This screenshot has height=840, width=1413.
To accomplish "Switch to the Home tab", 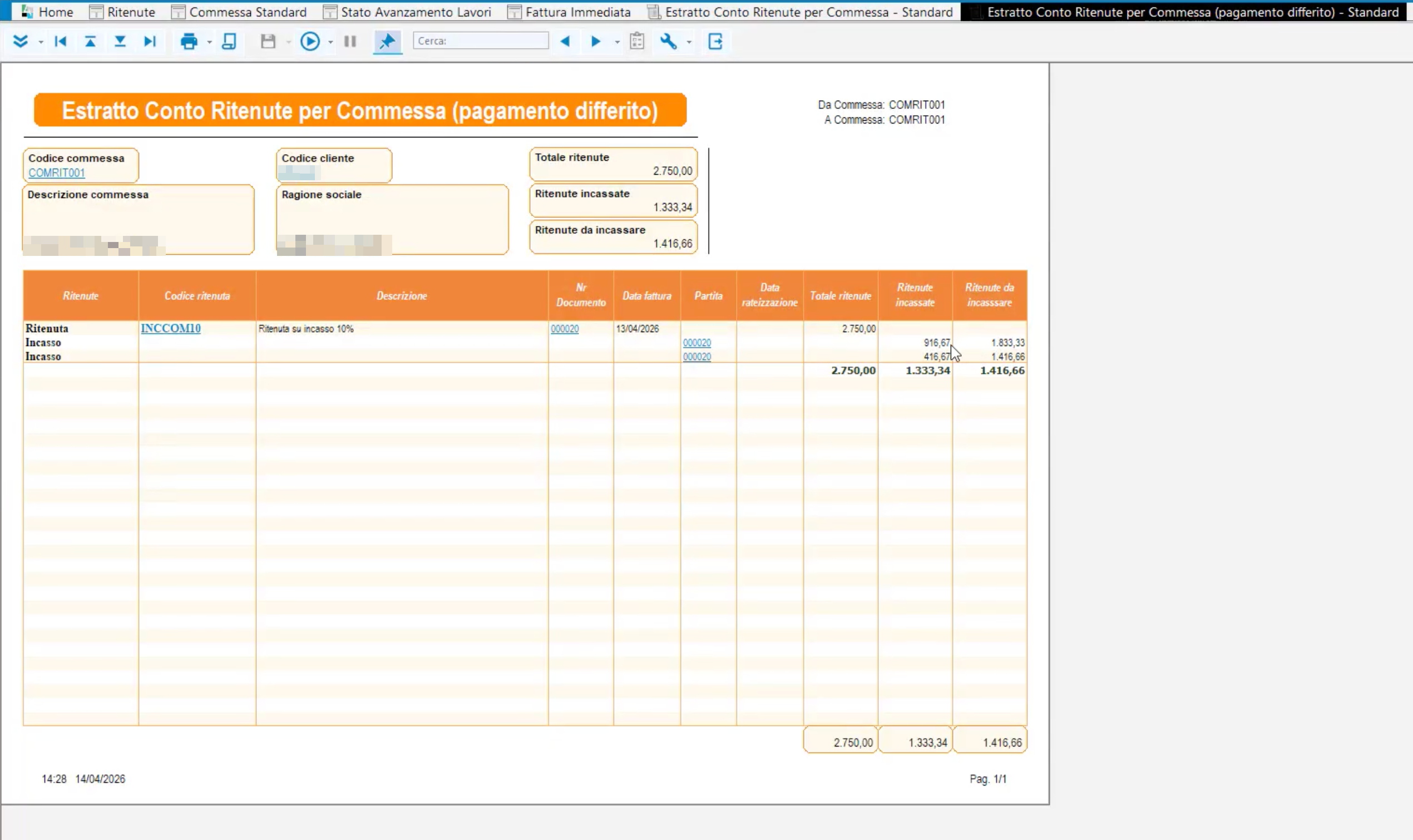I will (47, 12).
